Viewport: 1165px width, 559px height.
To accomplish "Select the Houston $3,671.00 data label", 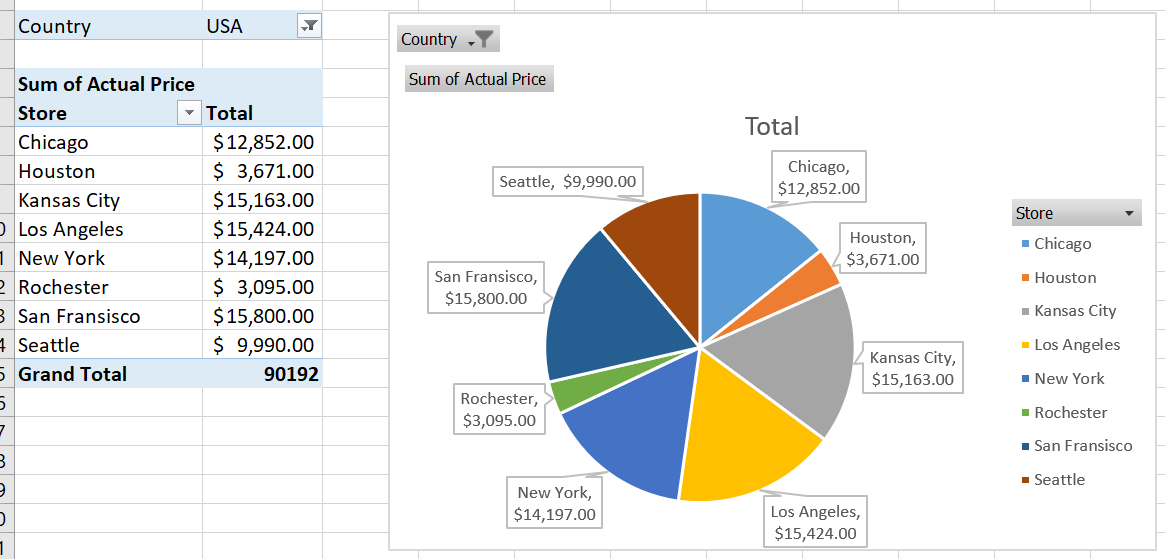I will (x=882, y=249).
